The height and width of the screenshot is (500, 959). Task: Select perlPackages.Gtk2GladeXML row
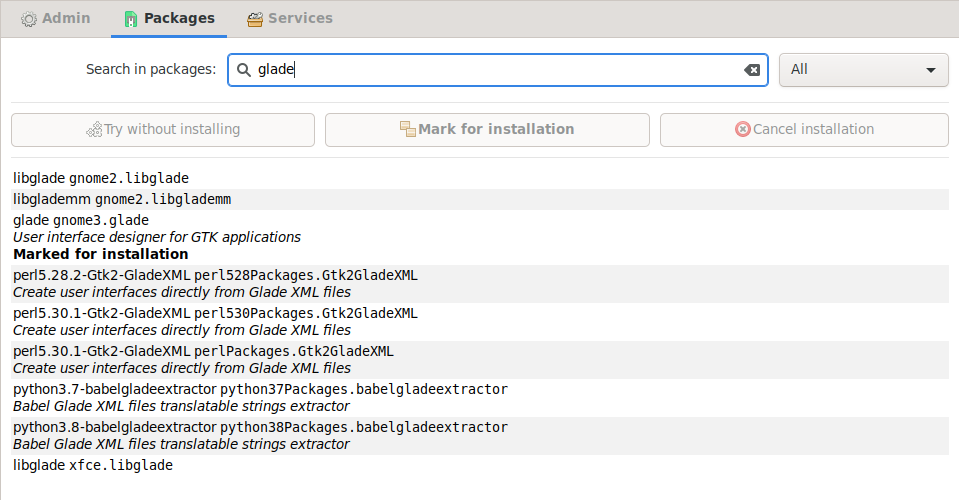point(480,359)
